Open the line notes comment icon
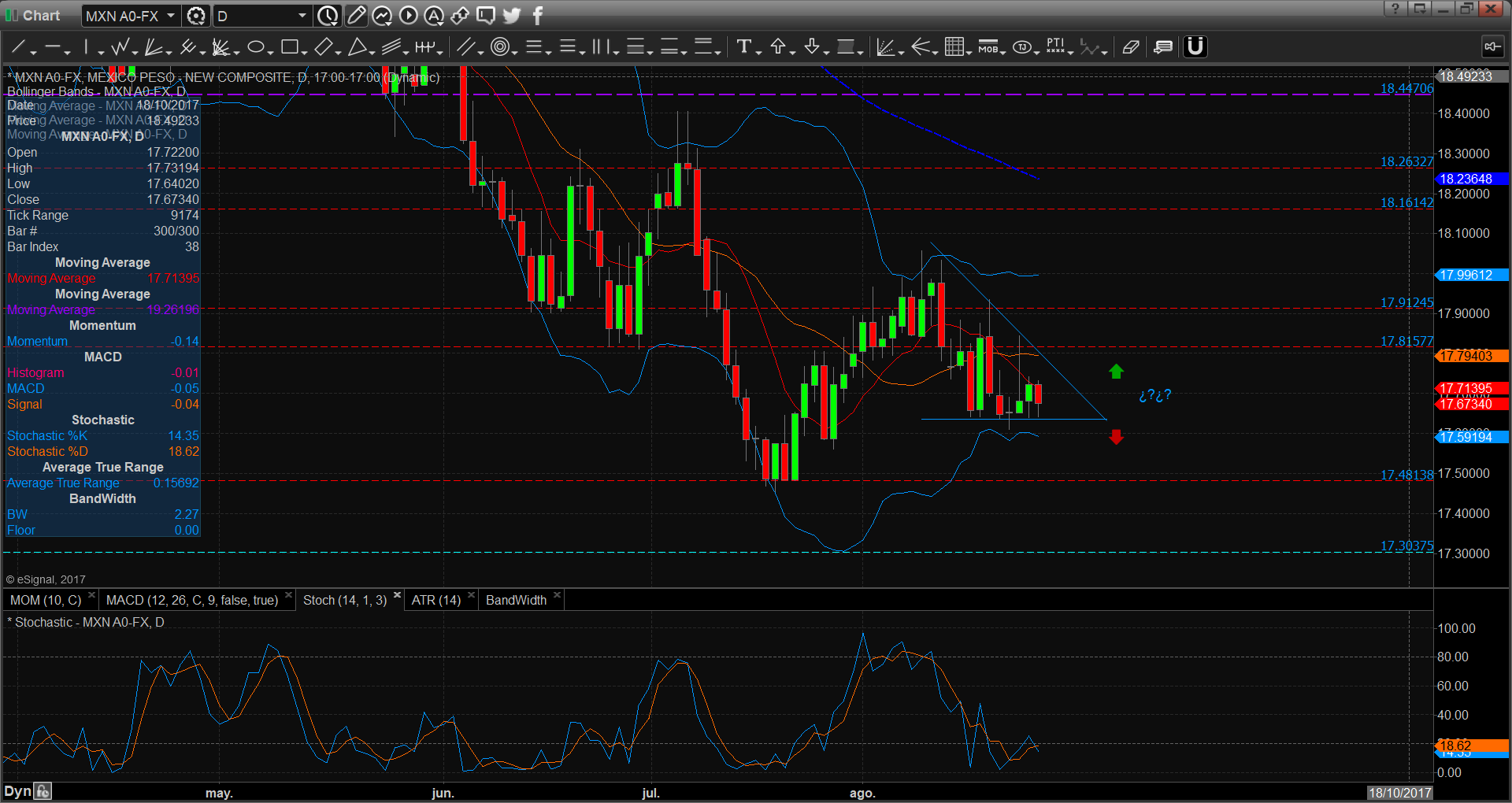The image size is (1512, 803). coord(1163,47)
